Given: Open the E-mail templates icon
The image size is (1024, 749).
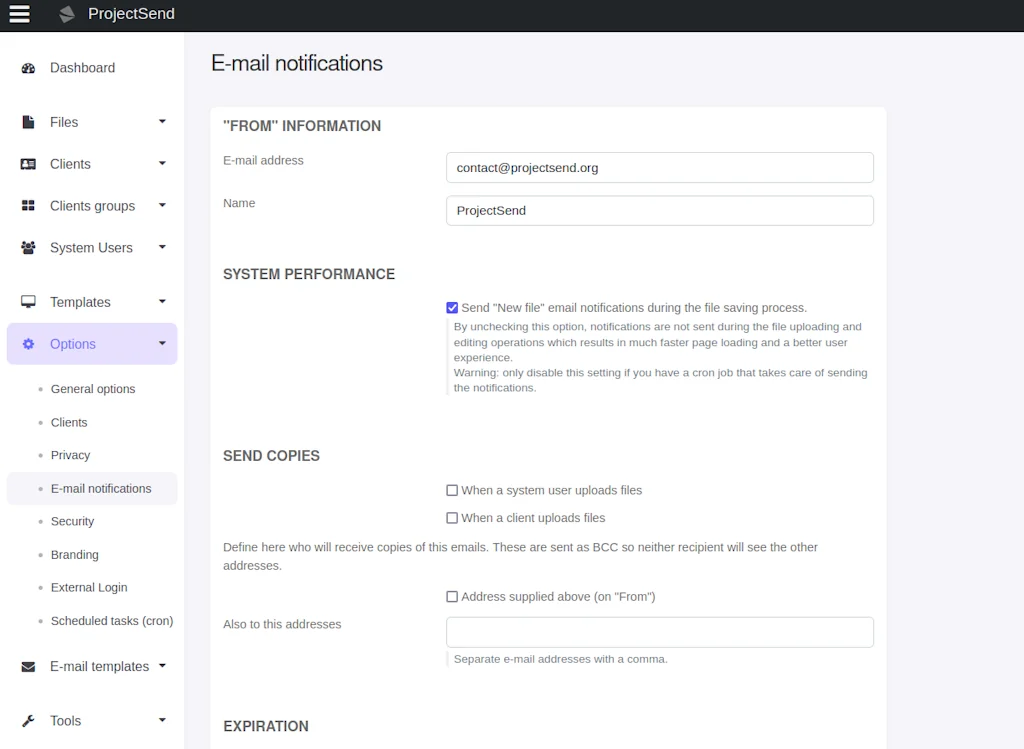Looking at the screenshot, I should click(x=27, y=666).
